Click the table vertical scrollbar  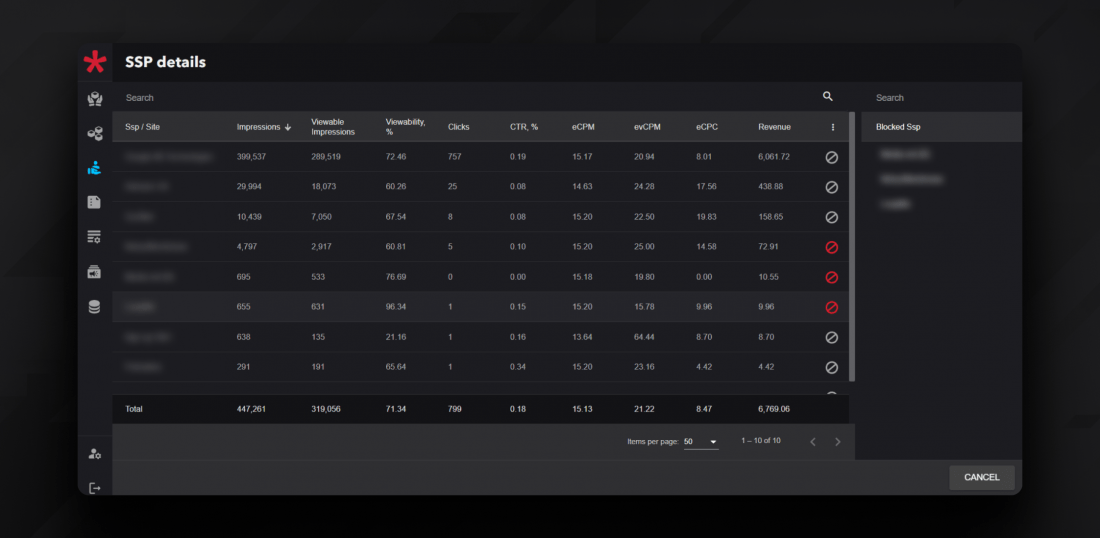(852, 246)
